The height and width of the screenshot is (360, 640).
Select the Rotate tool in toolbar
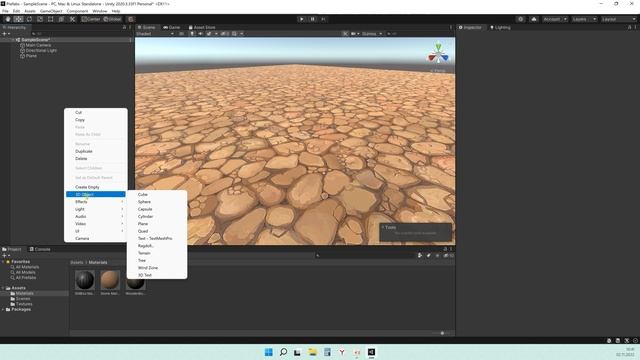tap(29, 19)
